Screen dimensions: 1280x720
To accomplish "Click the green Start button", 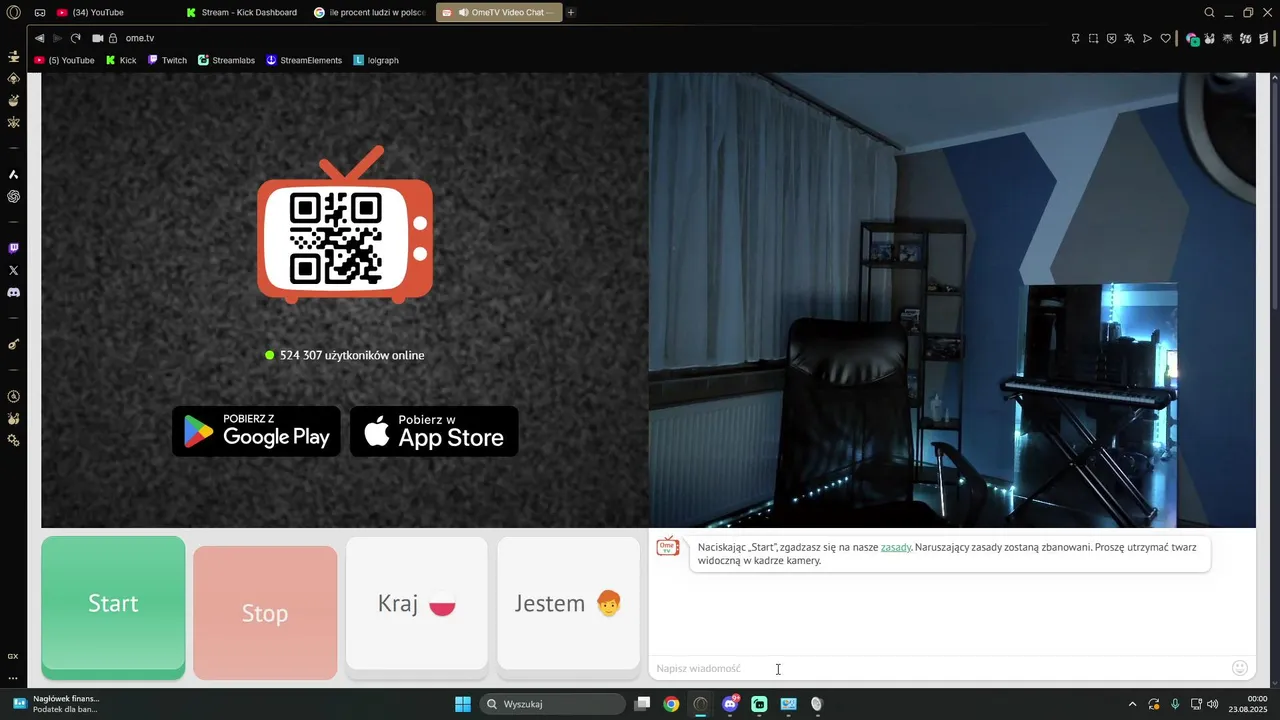I will pos(113,607).
